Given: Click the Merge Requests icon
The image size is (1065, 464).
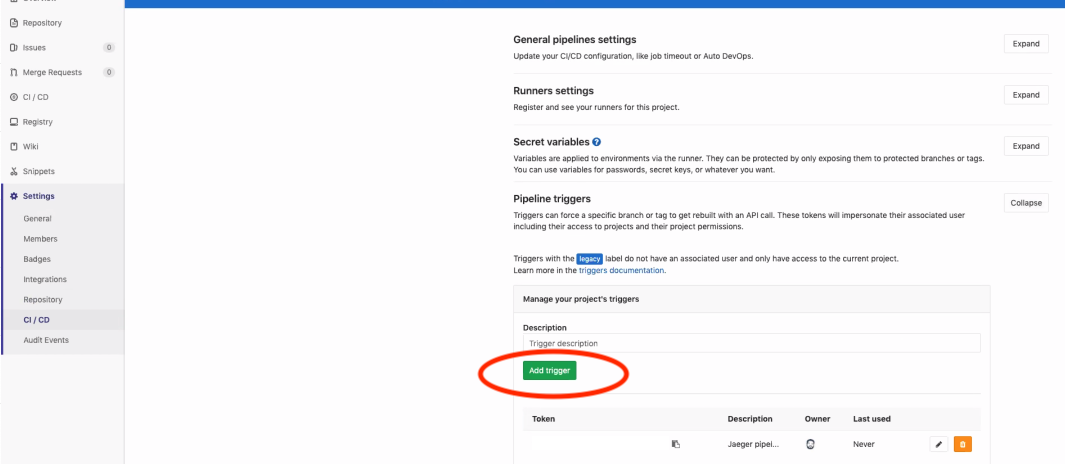Looking at the screenshot, I should [x=14, y=73].
